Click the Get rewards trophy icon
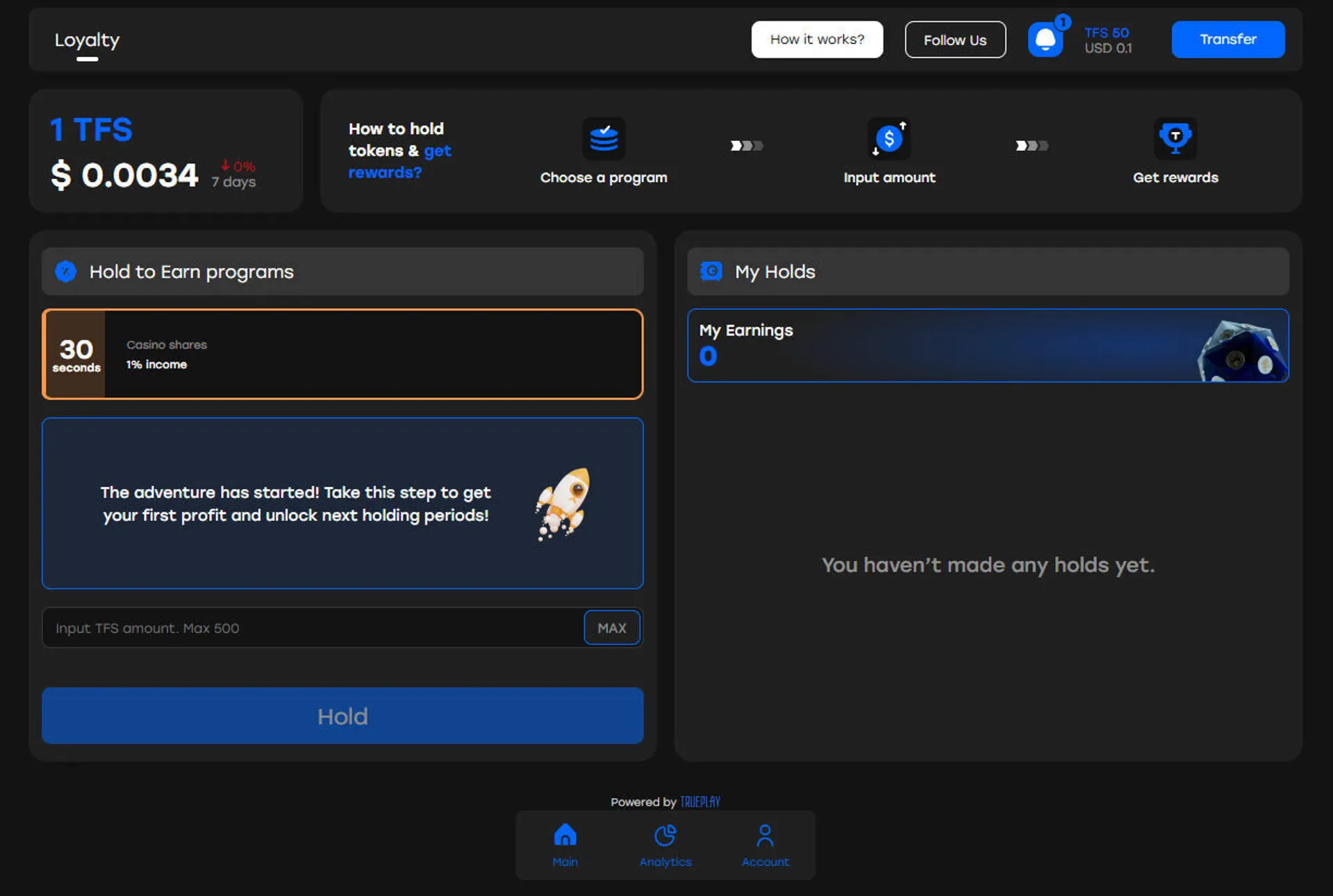The height and width of the screenshot is (896, 1333). [x=1175, y=138]
